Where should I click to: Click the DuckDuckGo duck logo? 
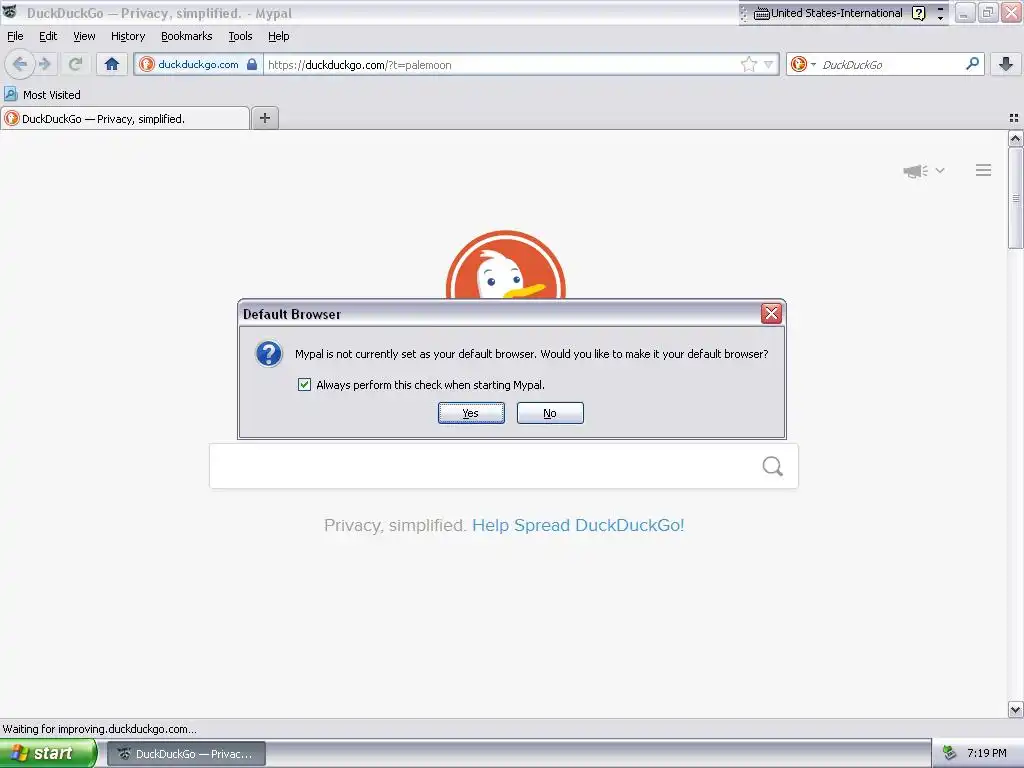click(x=505, y=264)
